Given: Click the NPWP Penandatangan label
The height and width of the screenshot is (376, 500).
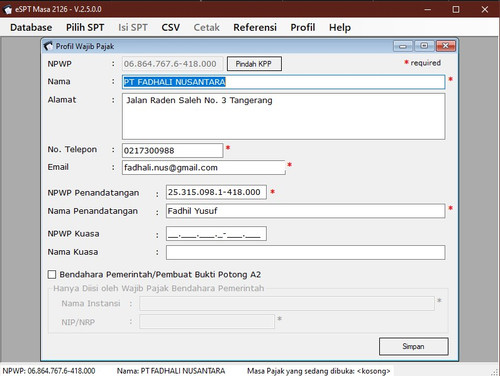Looking at the screenshot, I should (93, 193).
